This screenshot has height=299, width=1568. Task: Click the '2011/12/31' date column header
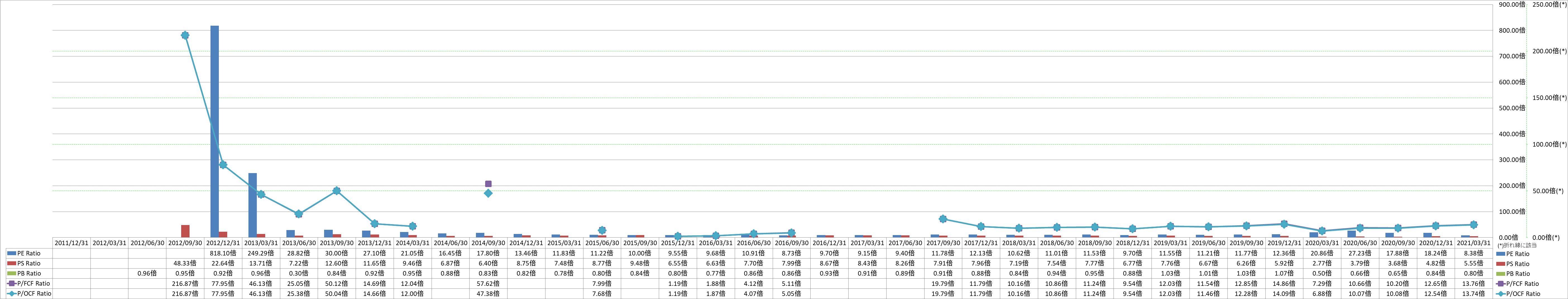point(71,243)
